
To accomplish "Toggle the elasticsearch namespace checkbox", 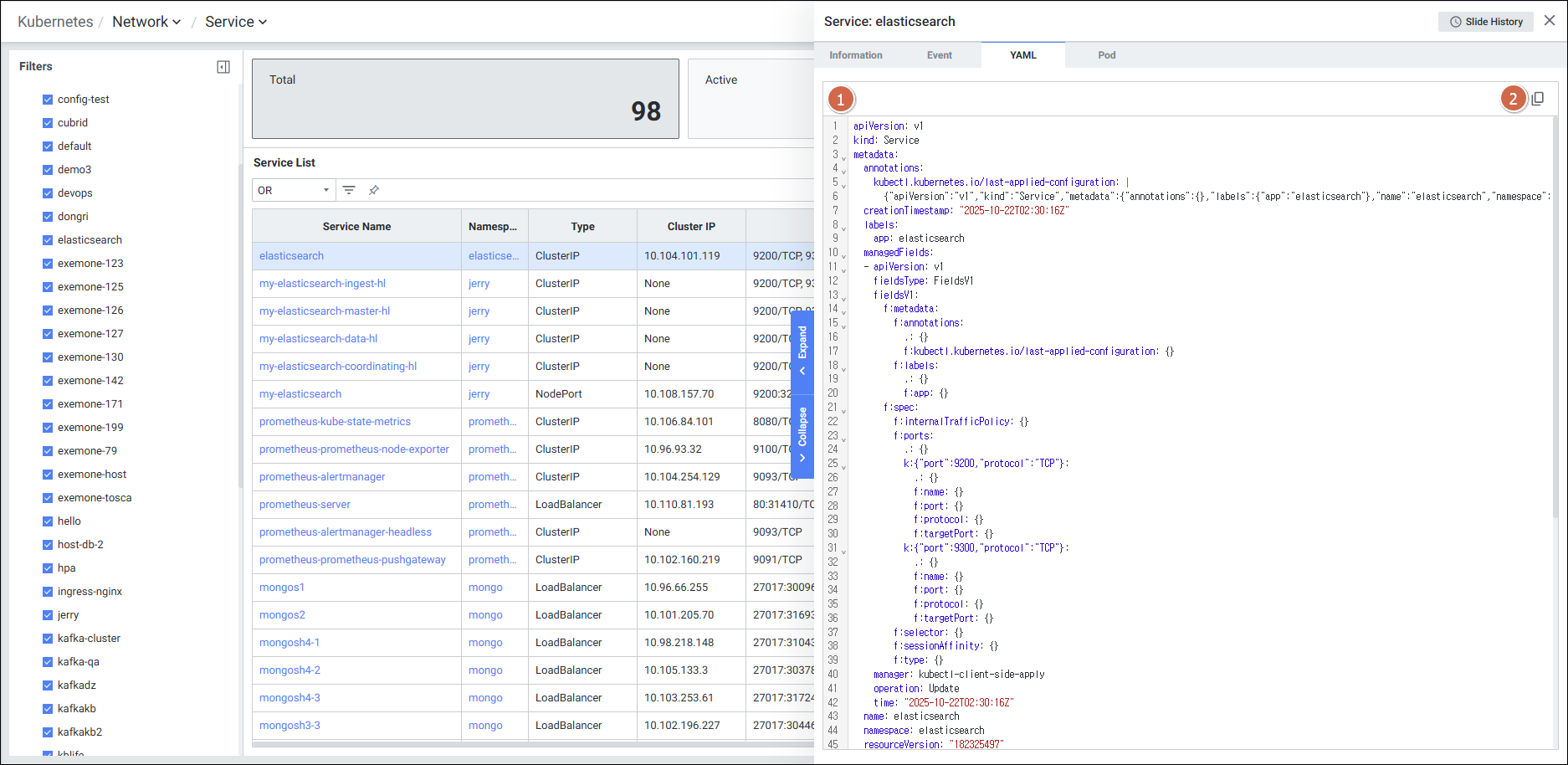I will (48, 240).
